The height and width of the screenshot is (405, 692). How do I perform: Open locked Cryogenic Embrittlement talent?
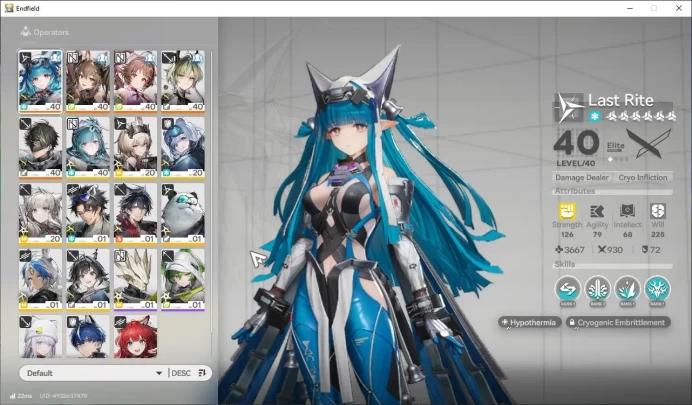tap(618, 322)
